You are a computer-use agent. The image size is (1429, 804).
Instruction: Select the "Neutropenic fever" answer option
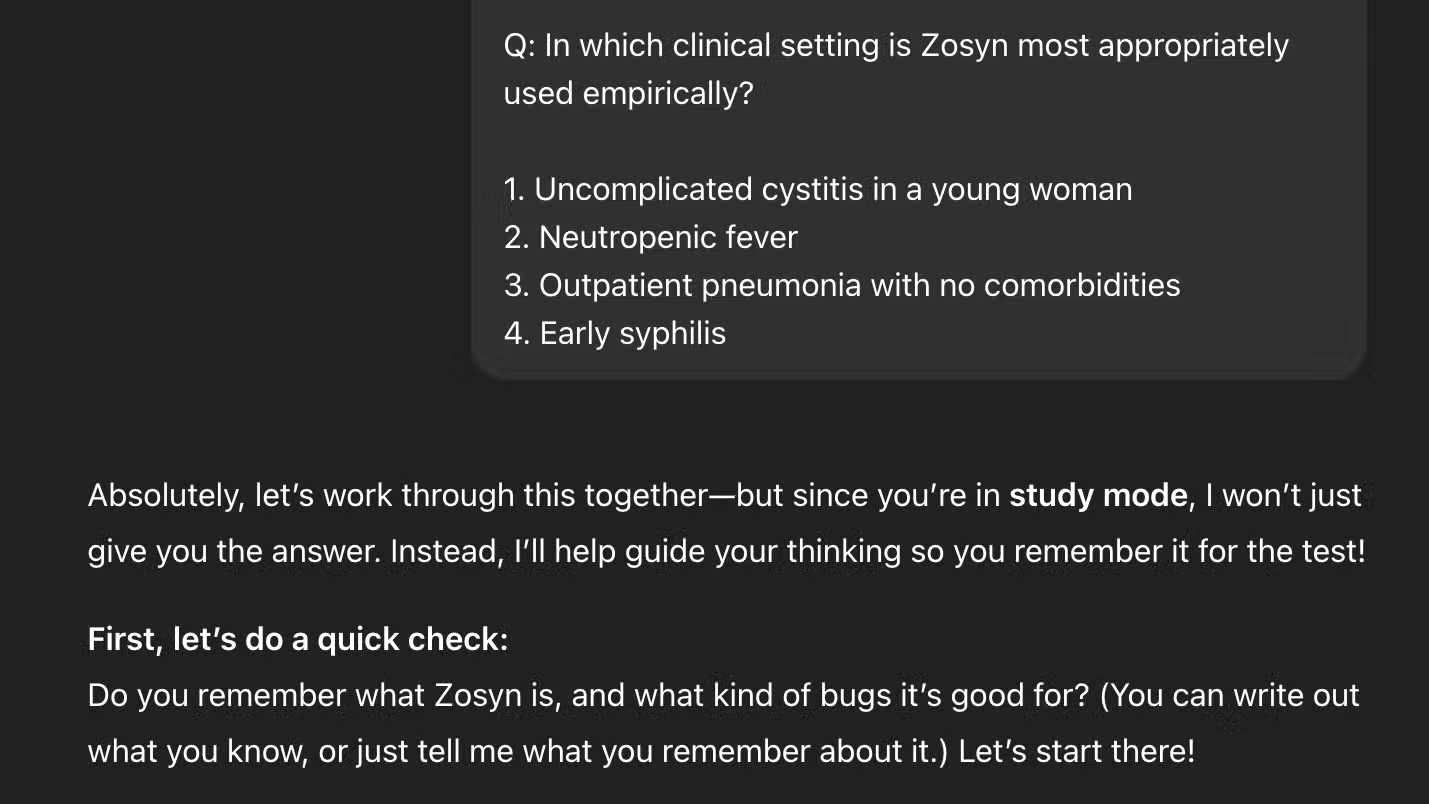(x=667, y=238)
